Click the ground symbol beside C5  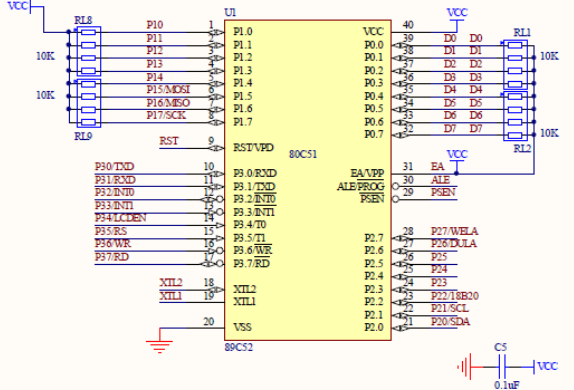coord(465,367)
